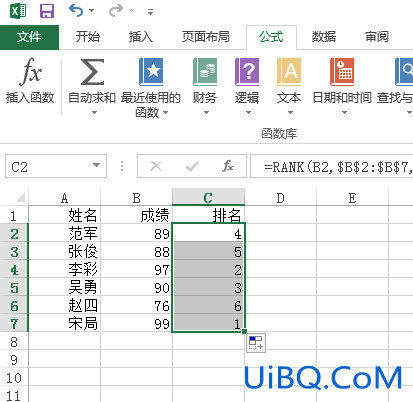Select the cell containing 范军

[64, 233]
